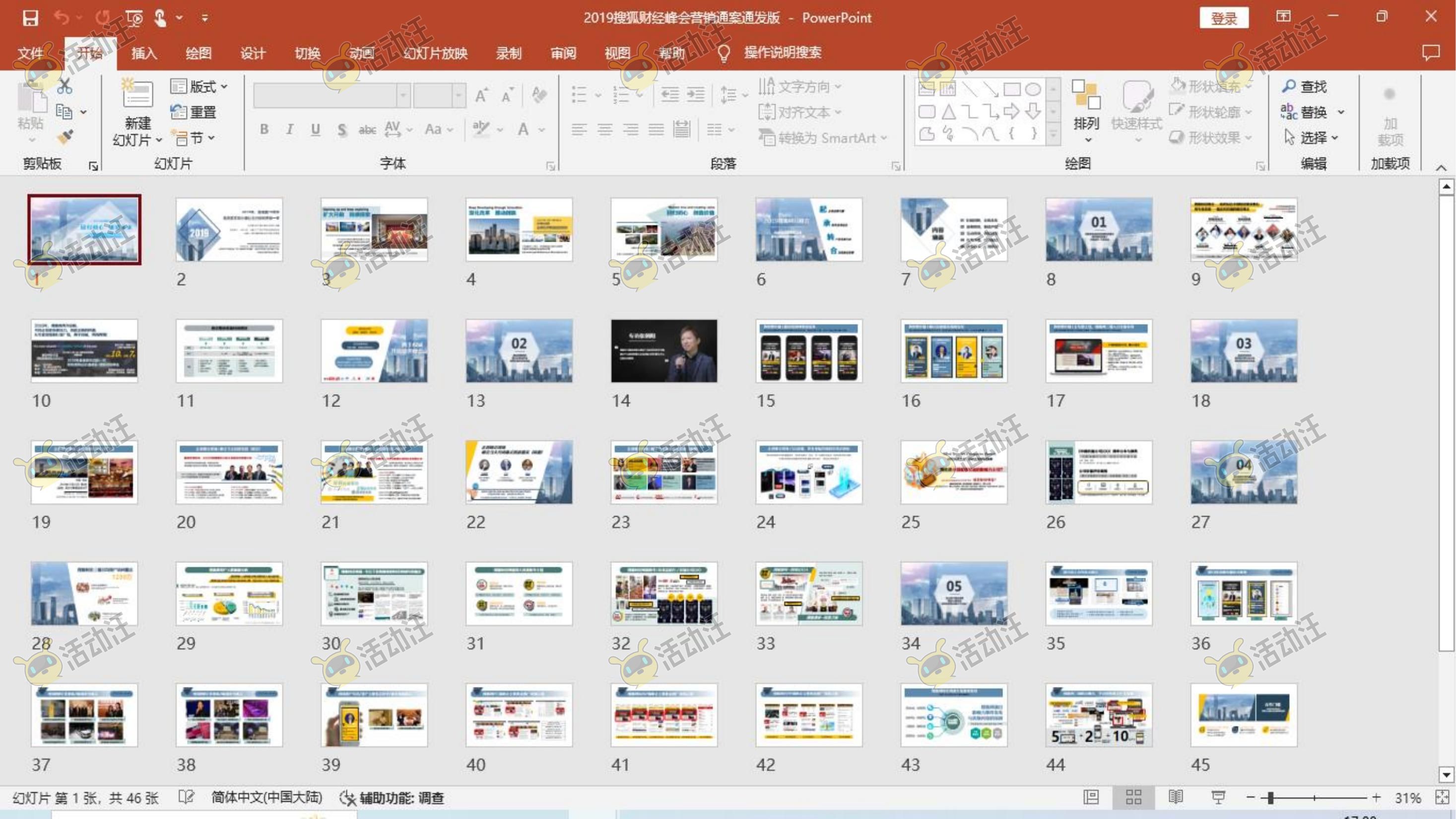Select slide thumbnail number 27
The height and width of the screenshot is (819, 1456).
pos(1244,473)
